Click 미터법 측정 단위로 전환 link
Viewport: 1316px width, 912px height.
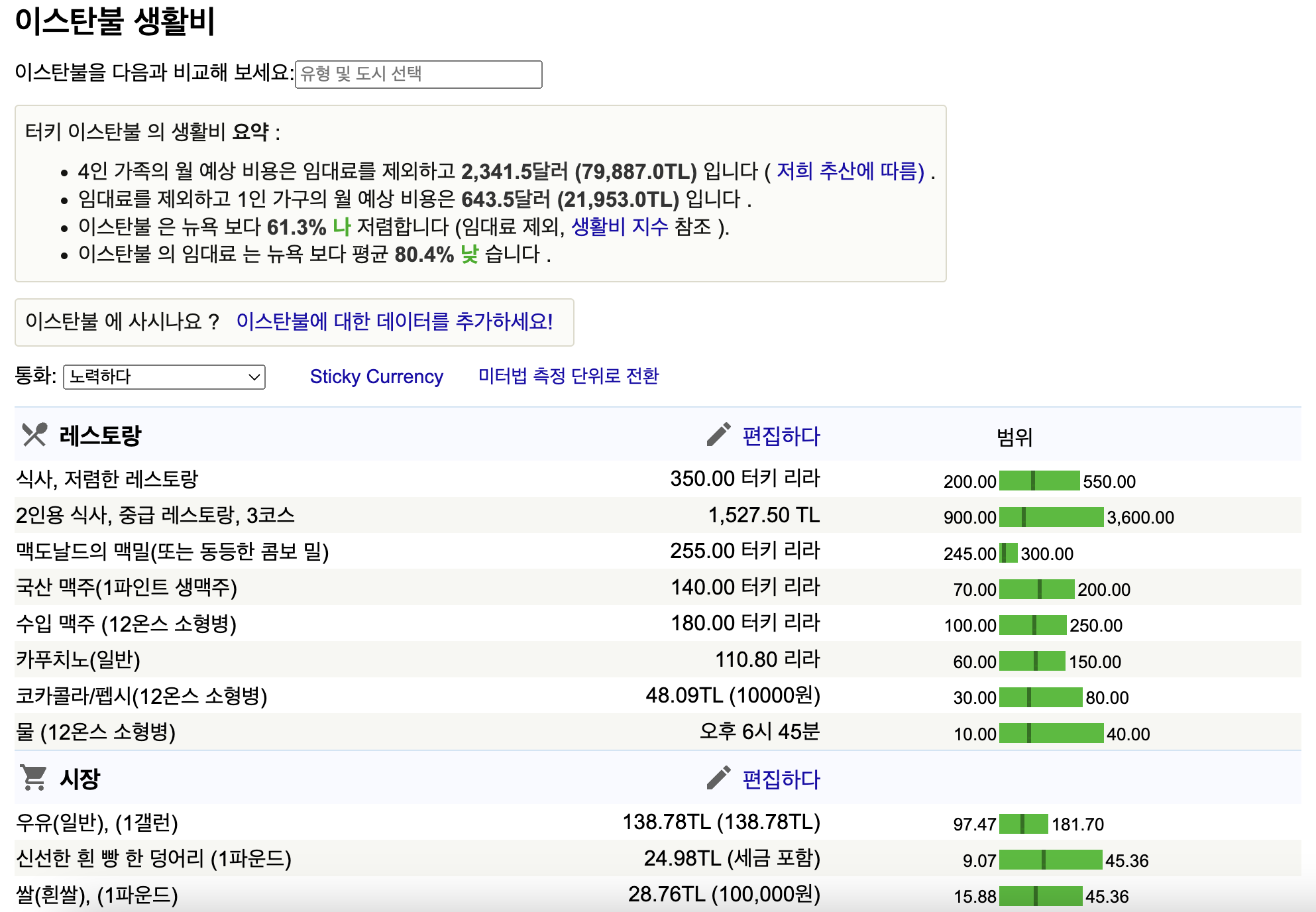point(568,376)
